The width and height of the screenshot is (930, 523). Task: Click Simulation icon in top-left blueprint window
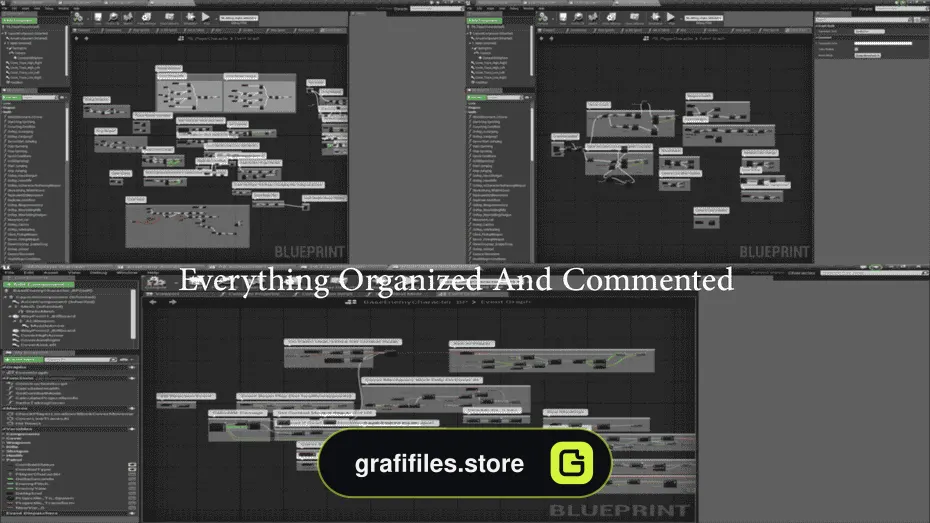point(190,18)
